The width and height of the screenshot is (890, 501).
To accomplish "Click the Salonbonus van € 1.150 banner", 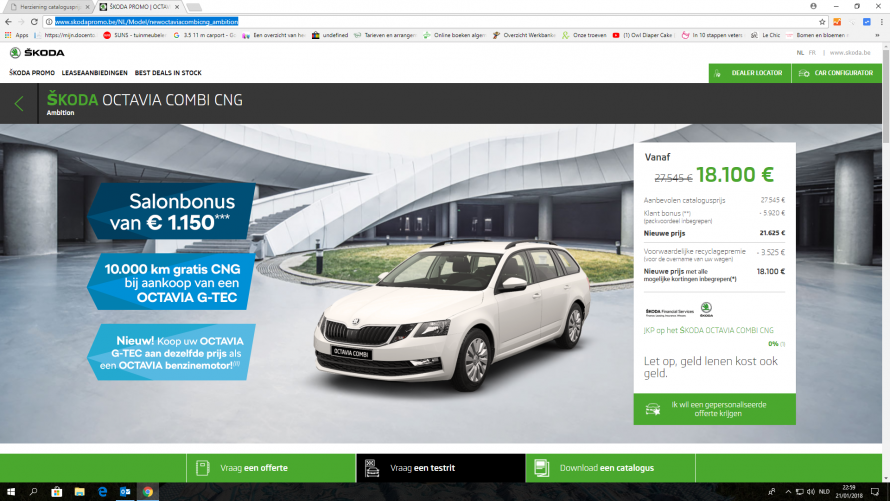I will (x=171, y=211).
